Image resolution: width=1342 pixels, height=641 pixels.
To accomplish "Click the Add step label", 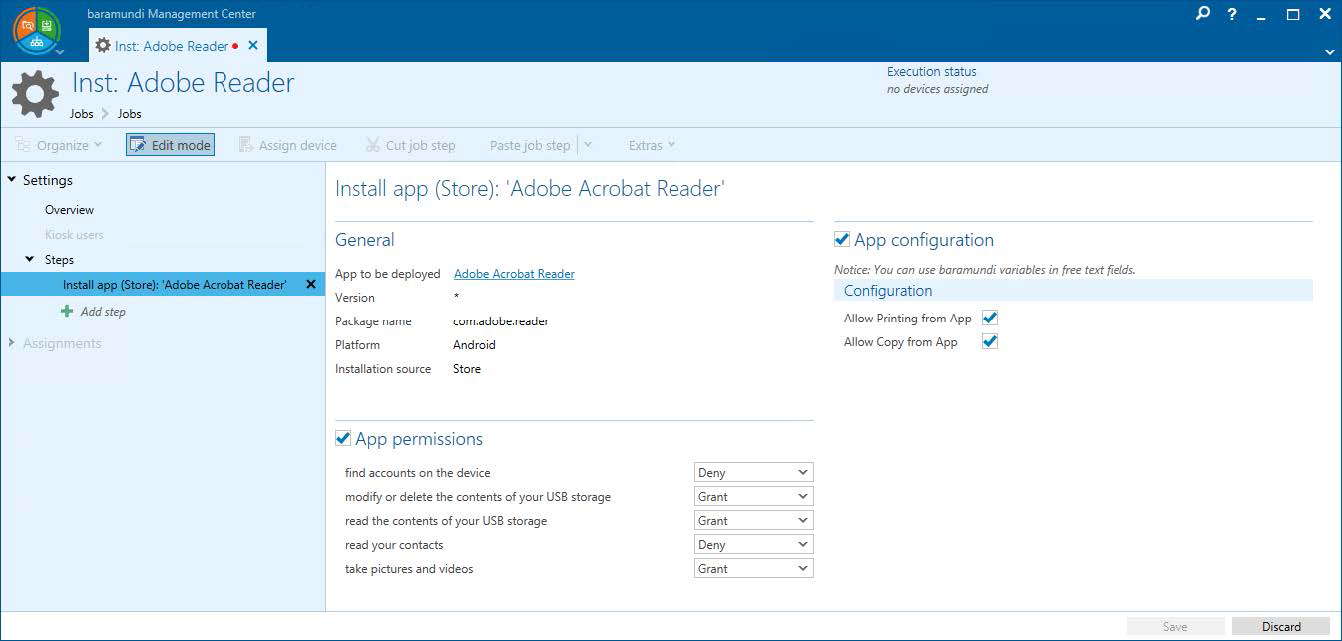I will (x=103, y=312).
